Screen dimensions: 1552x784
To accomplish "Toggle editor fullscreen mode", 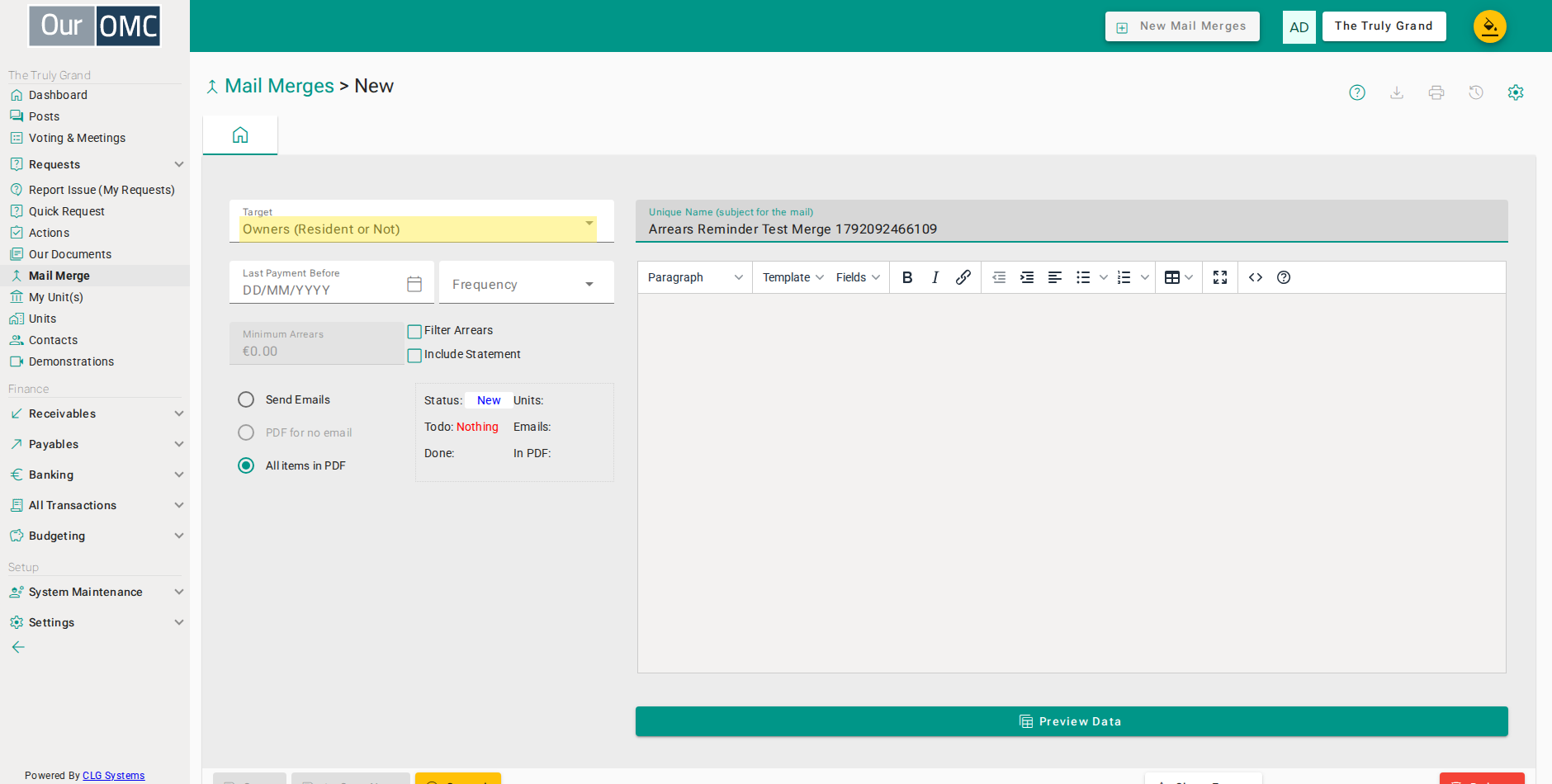I will (1220, 277).
